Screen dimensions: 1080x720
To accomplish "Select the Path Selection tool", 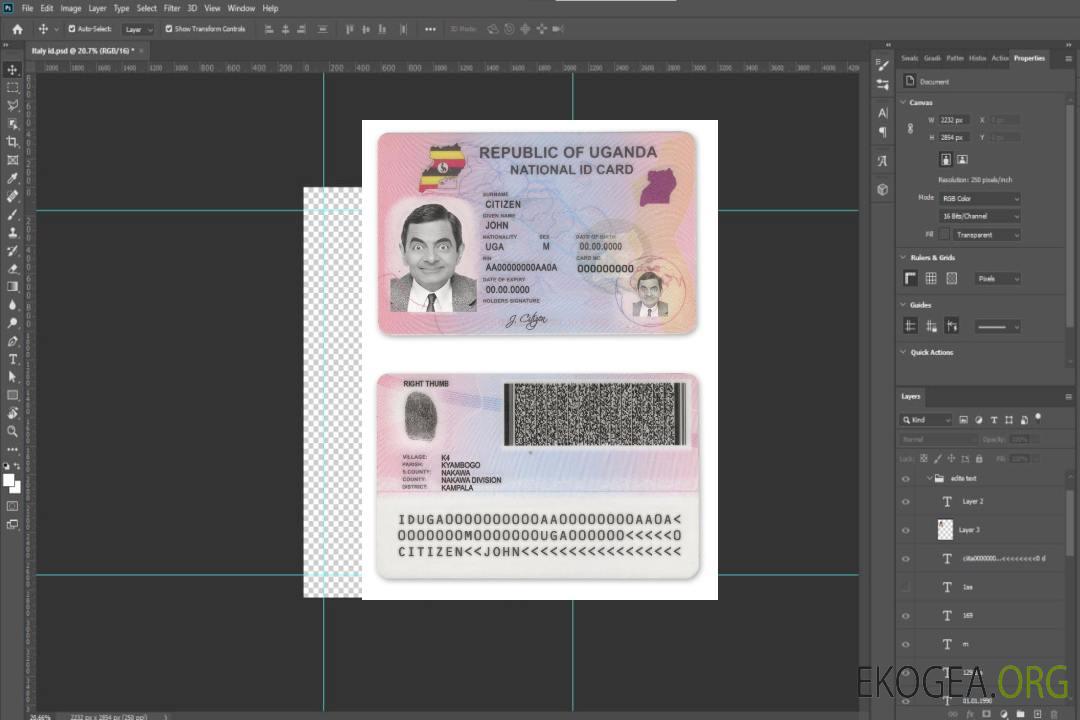I will pos(12,377).
